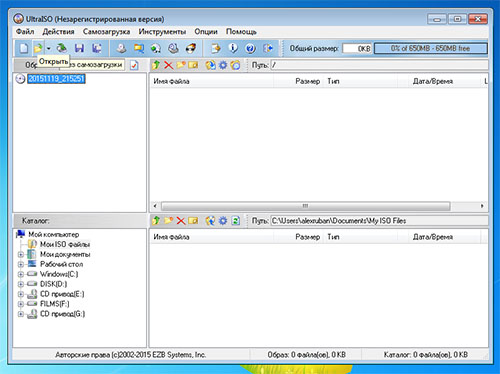The height and width of the screenshot is (374, 500).
Task: Expand the Рабочий стол tree node
Action: (21, 264)
